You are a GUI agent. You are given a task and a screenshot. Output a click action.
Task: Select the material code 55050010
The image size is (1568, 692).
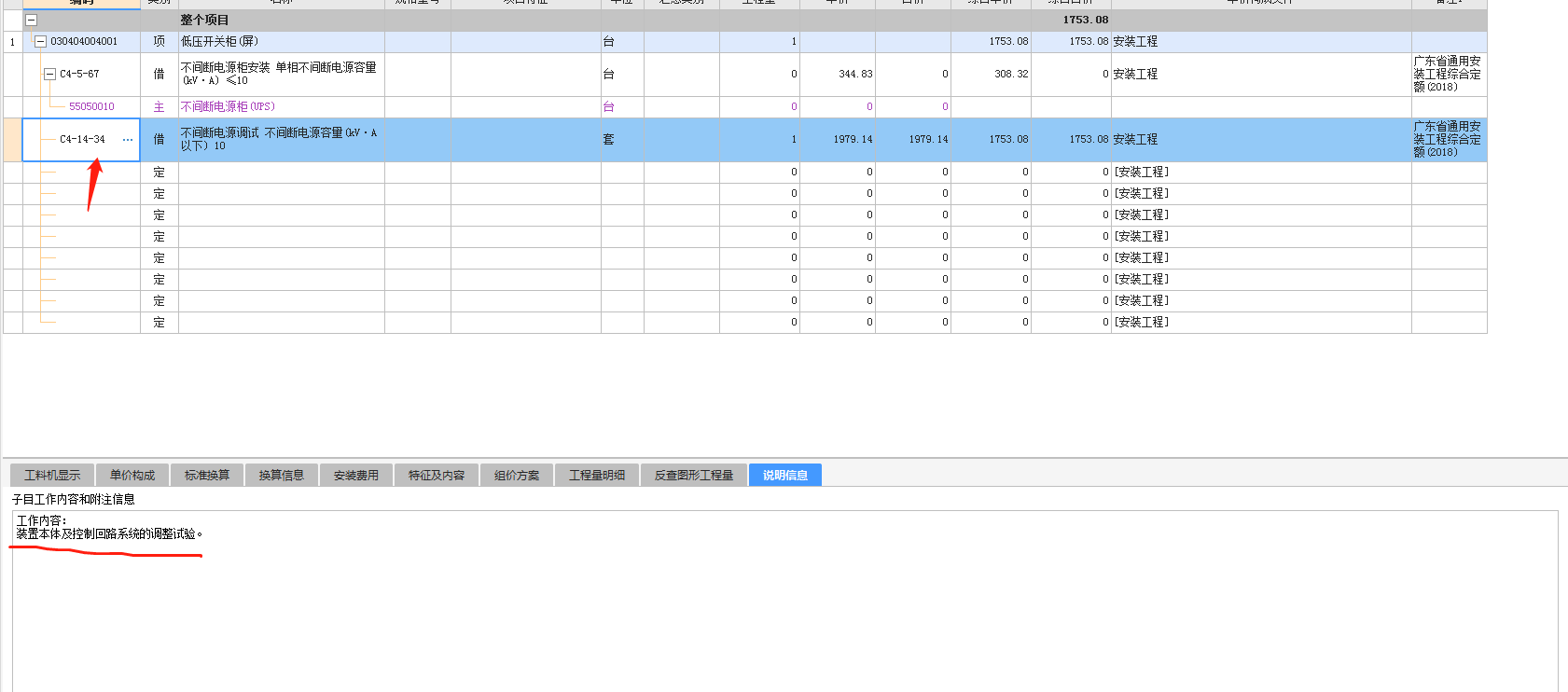[91, 106]
